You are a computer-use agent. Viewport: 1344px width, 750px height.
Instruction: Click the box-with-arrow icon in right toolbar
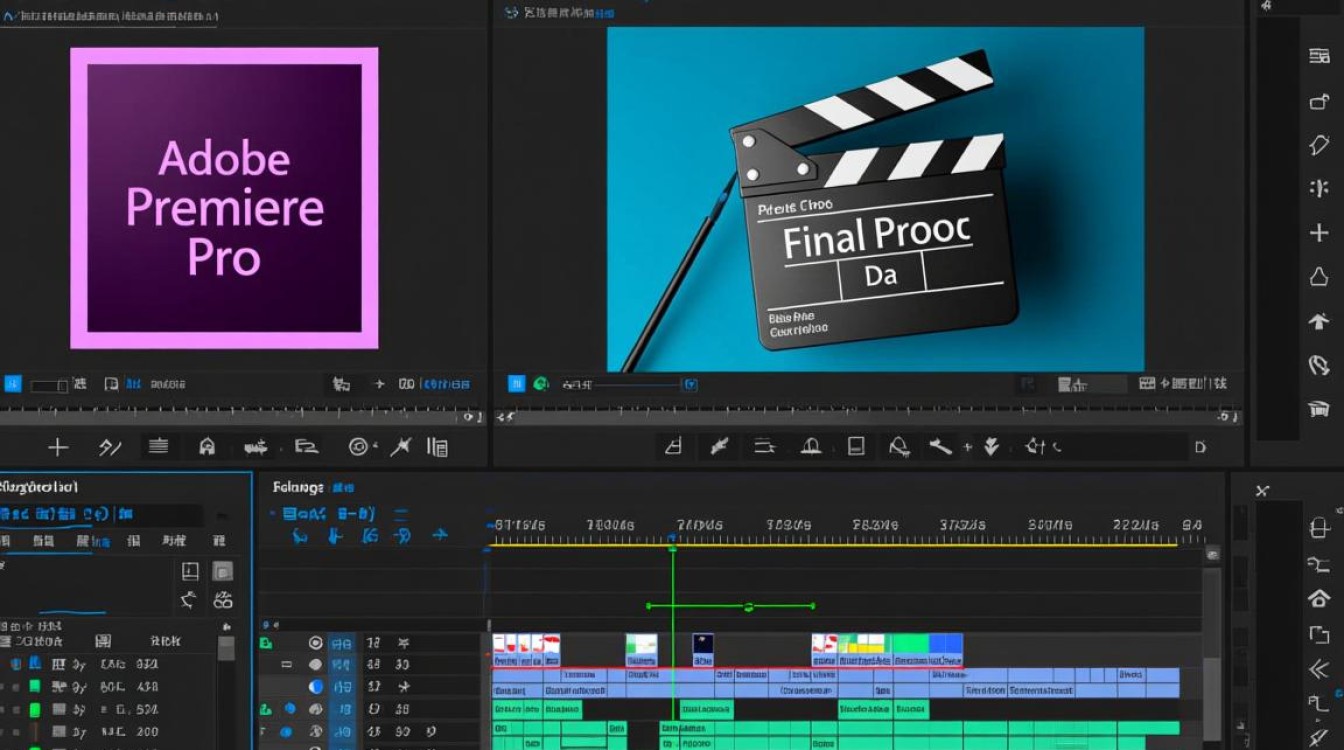click(x=1319, y=101)
